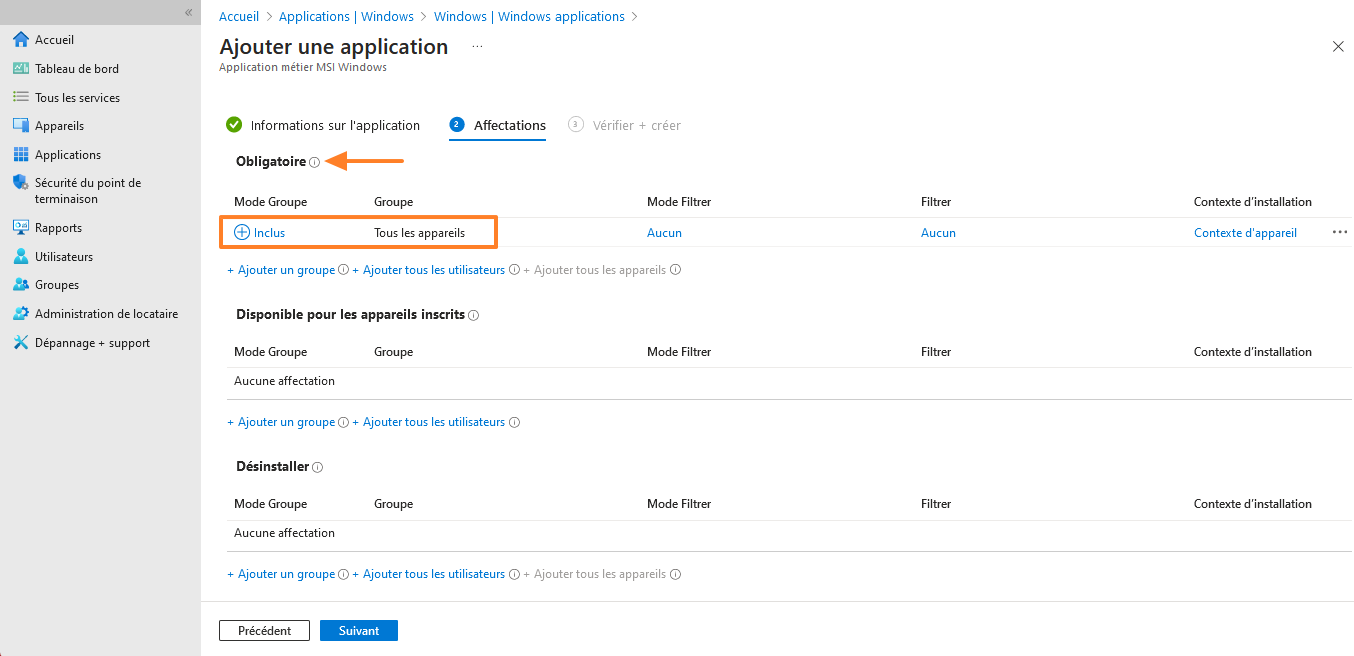Click the Accueil home icon in sidebar
This screenshot has width=1354, height=656.
21,40
